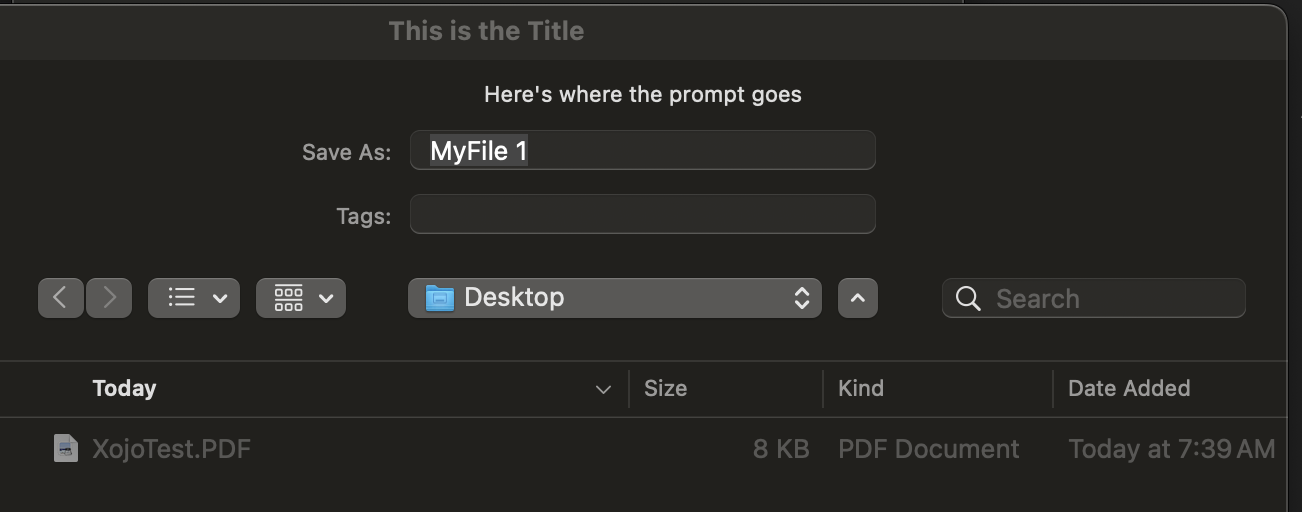Select the XojoTest.PDF file row
Screen dimensions: 1302x512
[x=644, y=449]
